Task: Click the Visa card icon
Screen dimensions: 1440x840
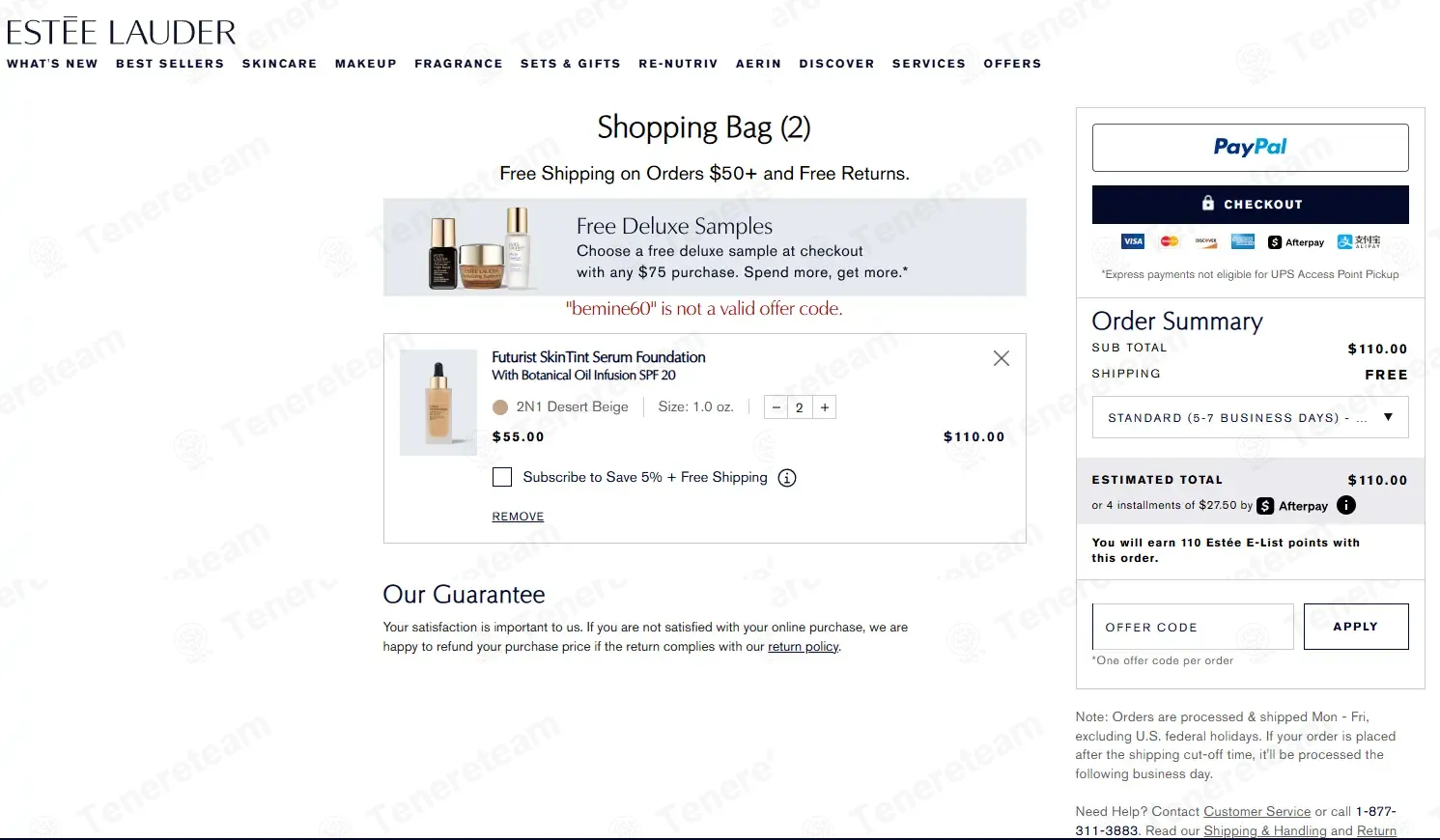Action: coord(1133,241)
